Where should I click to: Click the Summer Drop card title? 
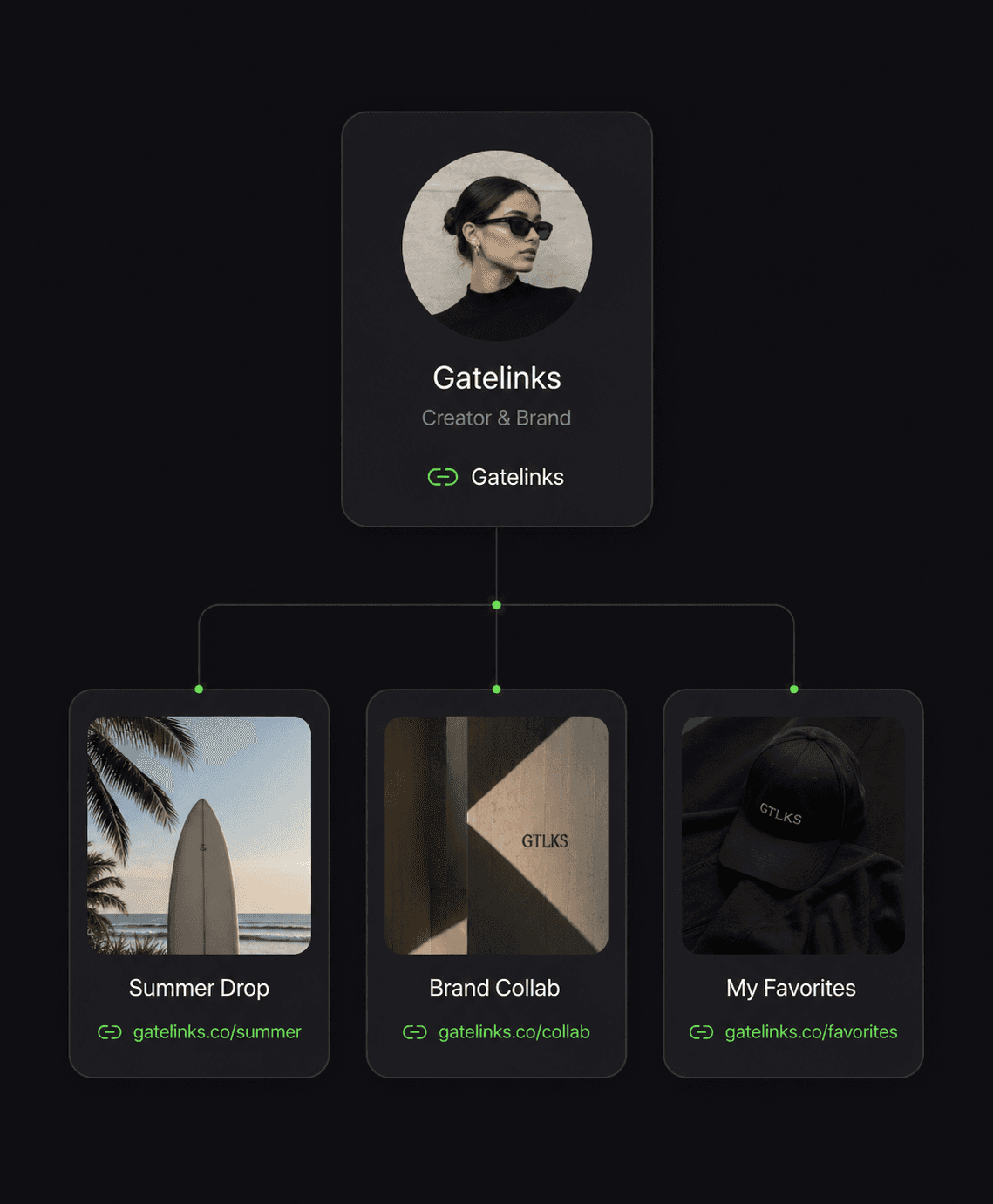click(199, 988)
